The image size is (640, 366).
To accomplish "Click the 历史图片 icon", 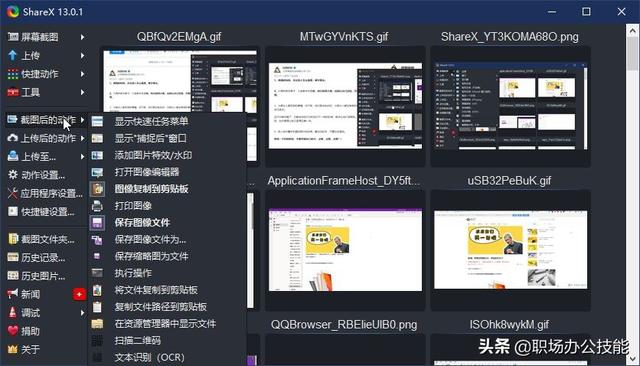I will [x=13, y=276].
